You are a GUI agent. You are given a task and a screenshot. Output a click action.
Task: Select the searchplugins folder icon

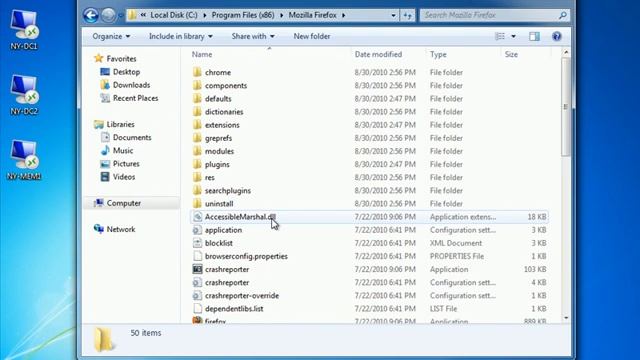coord(198,190)
